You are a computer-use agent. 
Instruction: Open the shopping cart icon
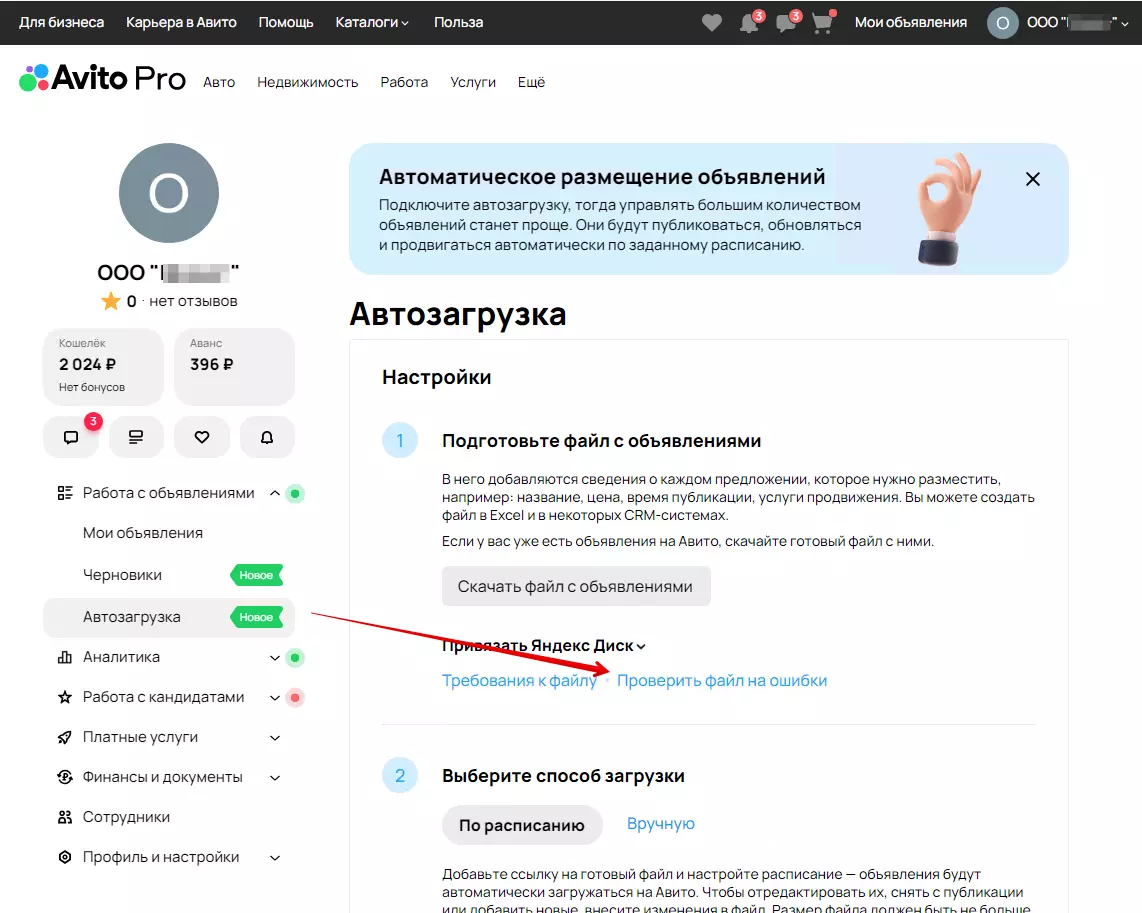(x=822, y=23)
